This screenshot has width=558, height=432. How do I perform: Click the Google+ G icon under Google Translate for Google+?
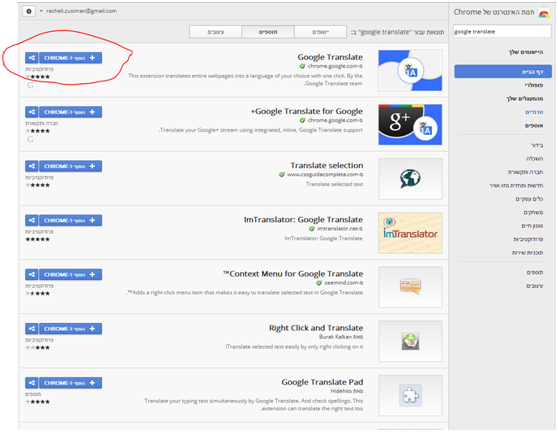[x=30, y=139]
